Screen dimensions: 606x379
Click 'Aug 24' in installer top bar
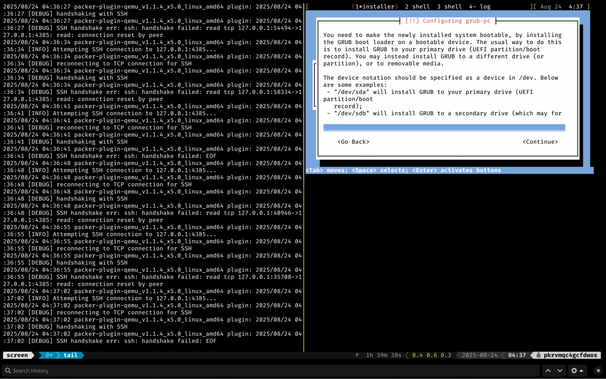551,7
